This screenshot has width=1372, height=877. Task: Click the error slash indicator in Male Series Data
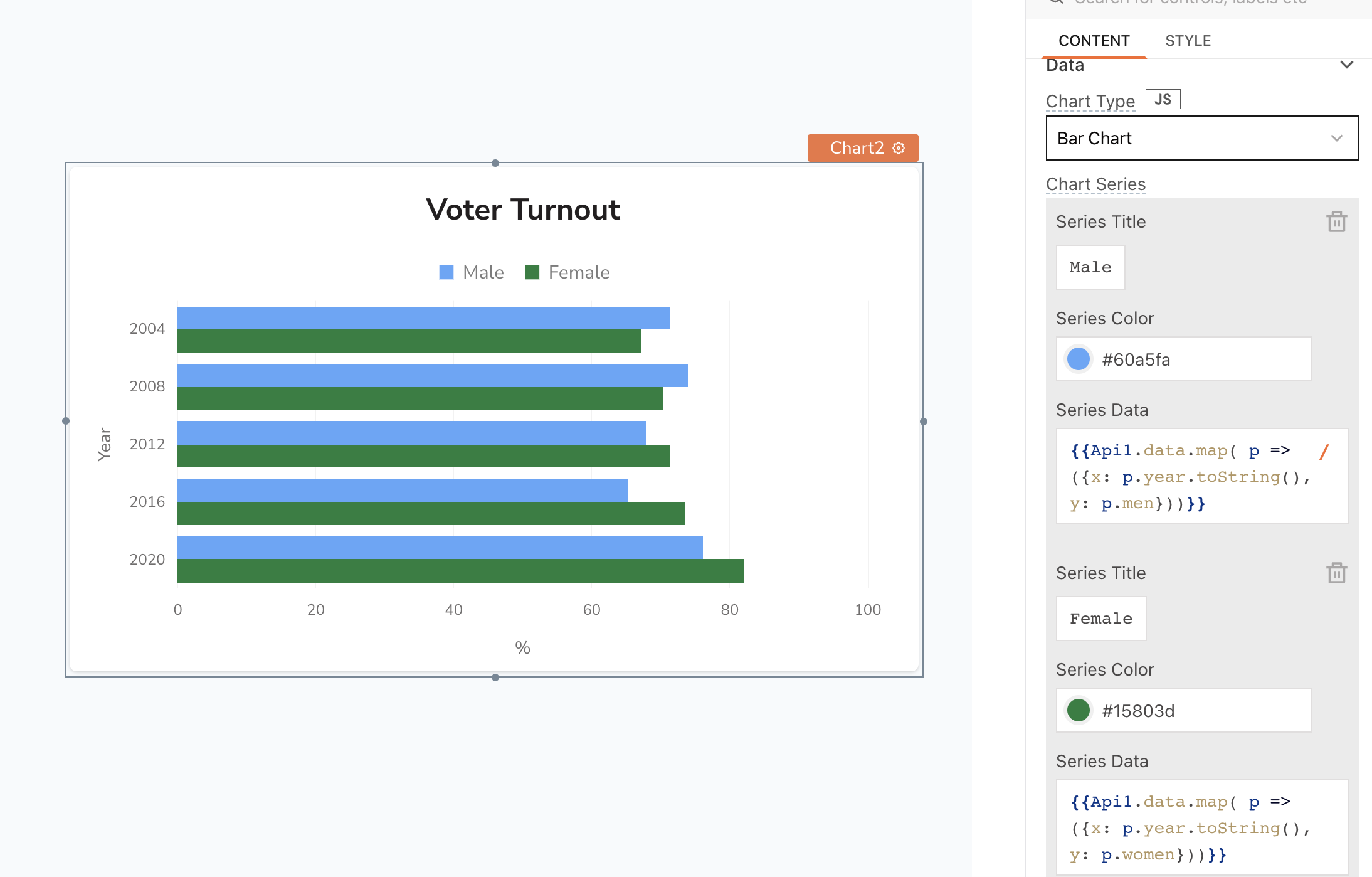(1324, 450)
